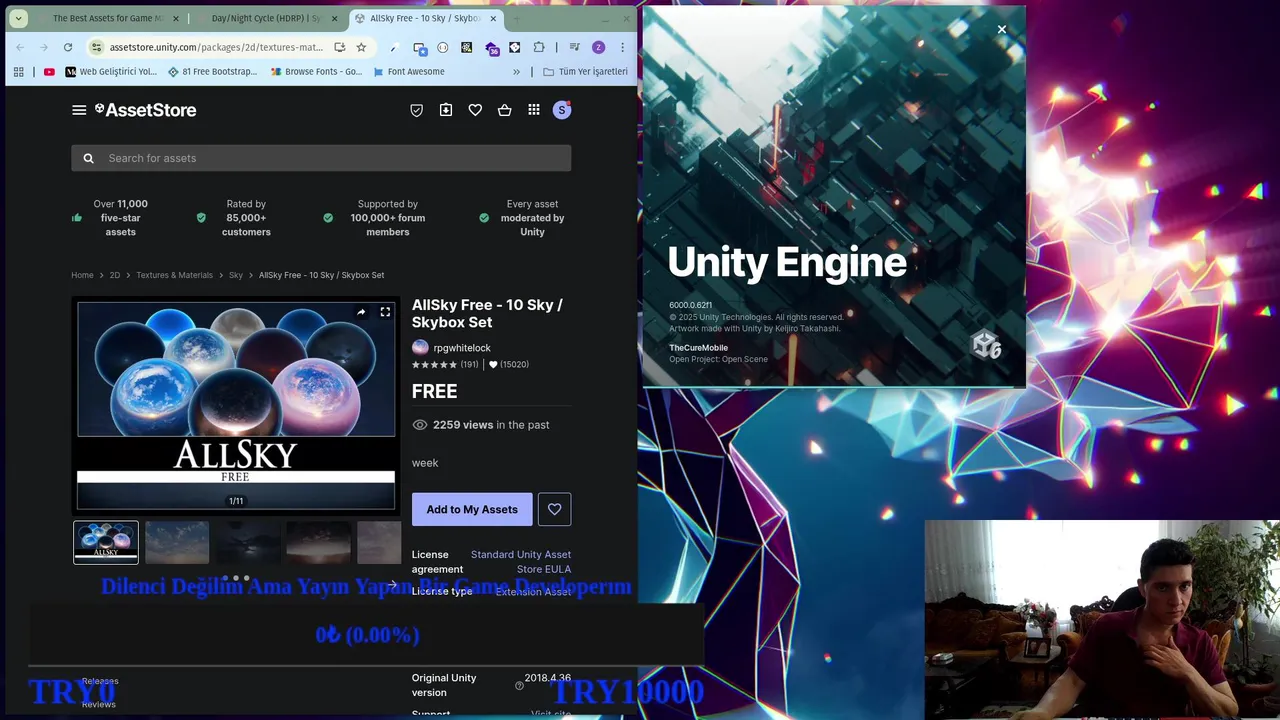This screenshot has height=720, width=1280.
Task: Go back in browser history
Action: pyautogui.click(x=20, y=47)
